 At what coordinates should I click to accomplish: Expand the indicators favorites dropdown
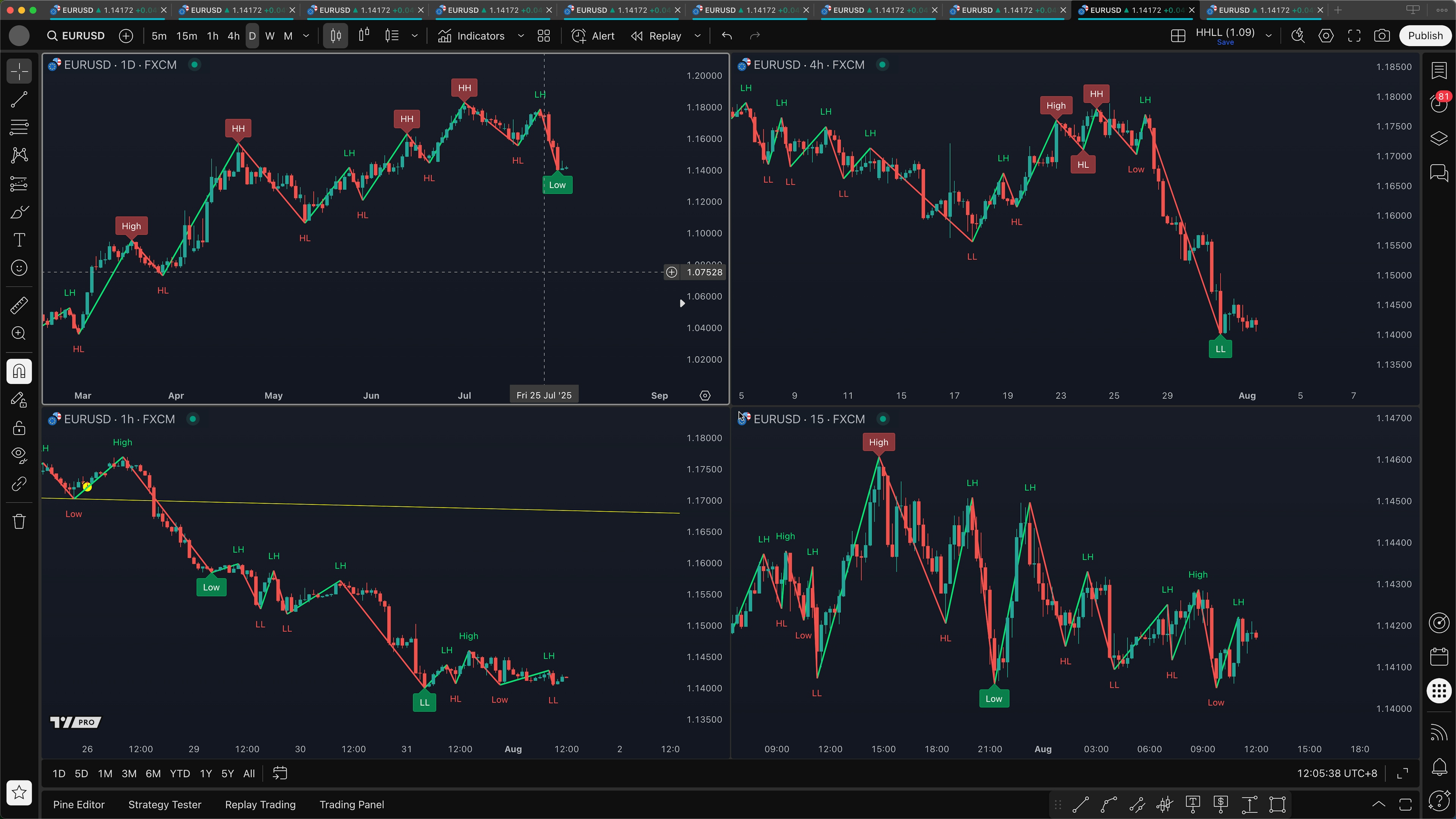pos(521,36)
